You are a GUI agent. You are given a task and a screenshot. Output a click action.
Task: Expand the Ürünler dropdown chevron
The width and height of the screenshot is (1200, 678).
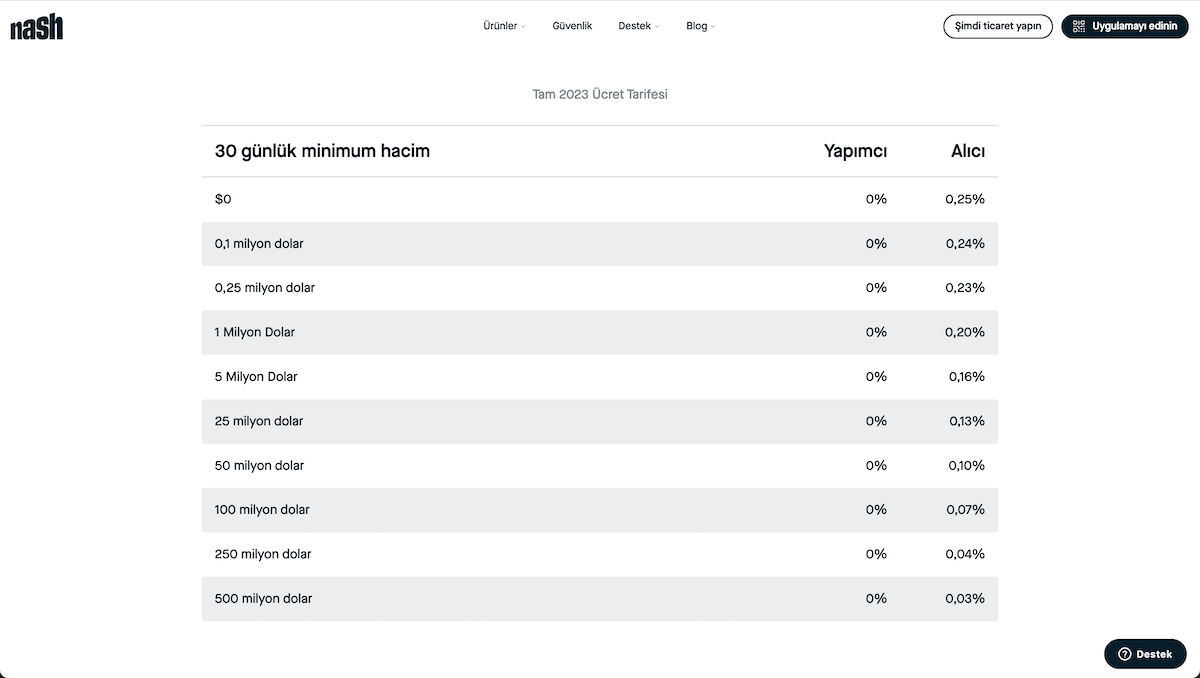[523, 27]
